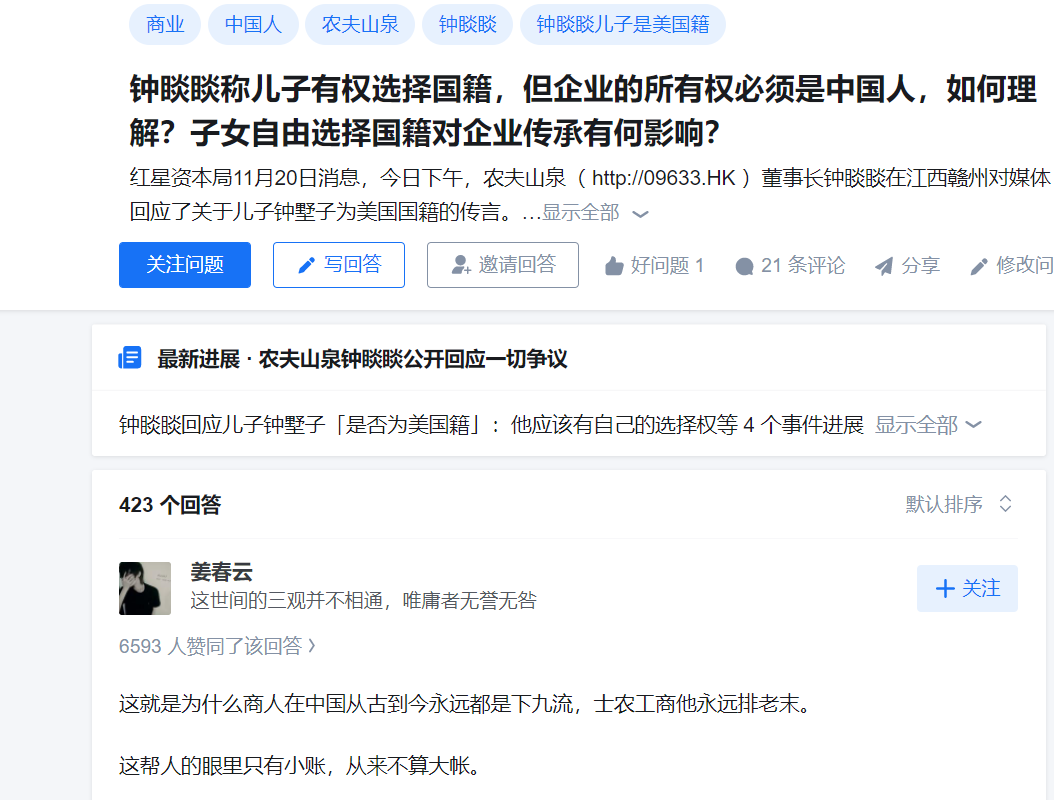
Task: Click 姜春云's avatar thumbnail
Action: [145, 588]
